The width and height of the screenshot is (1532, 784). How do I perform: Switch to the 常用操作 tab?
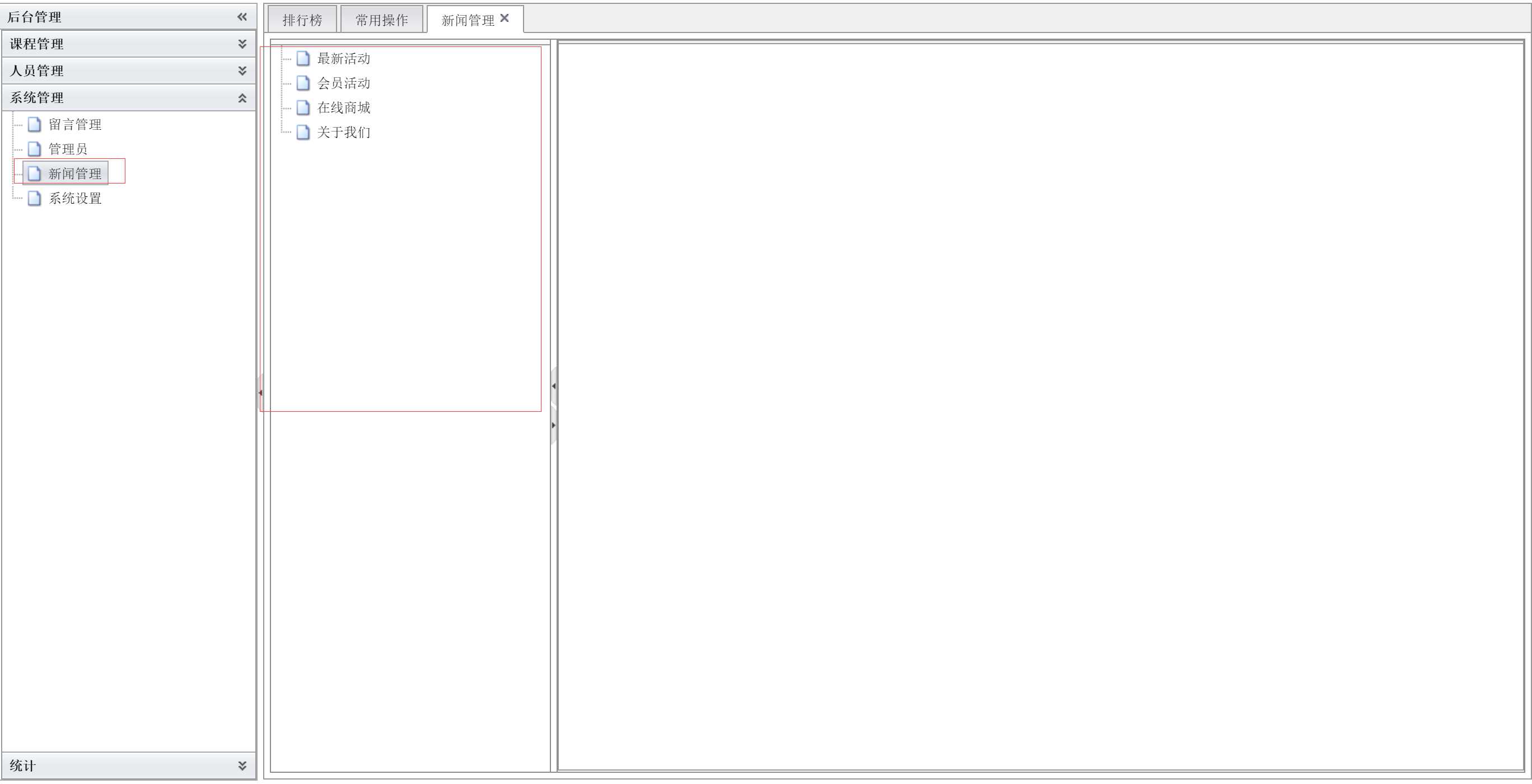381,20
